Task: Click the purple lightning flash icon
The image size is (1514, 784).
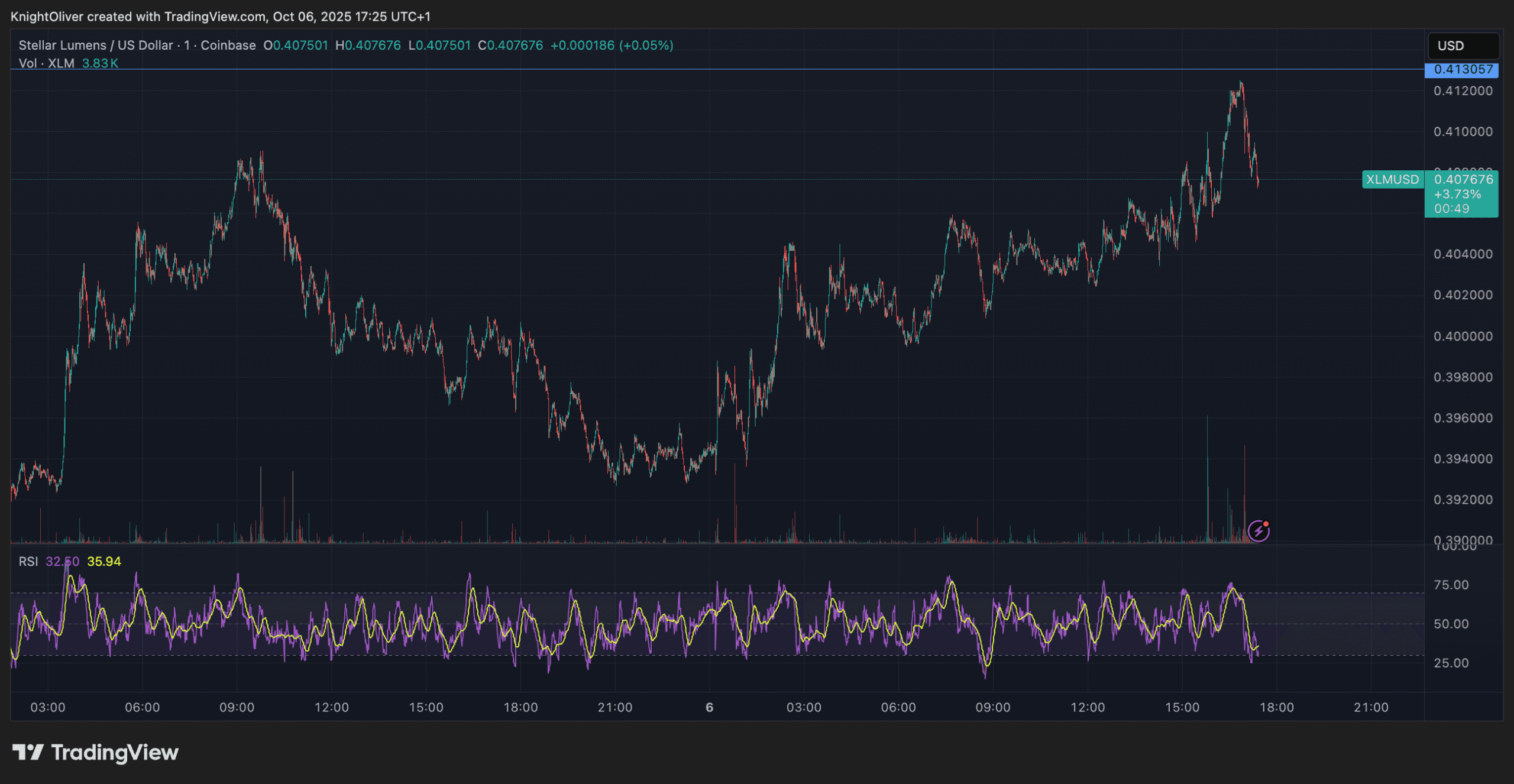Action: coord(1258,531)
